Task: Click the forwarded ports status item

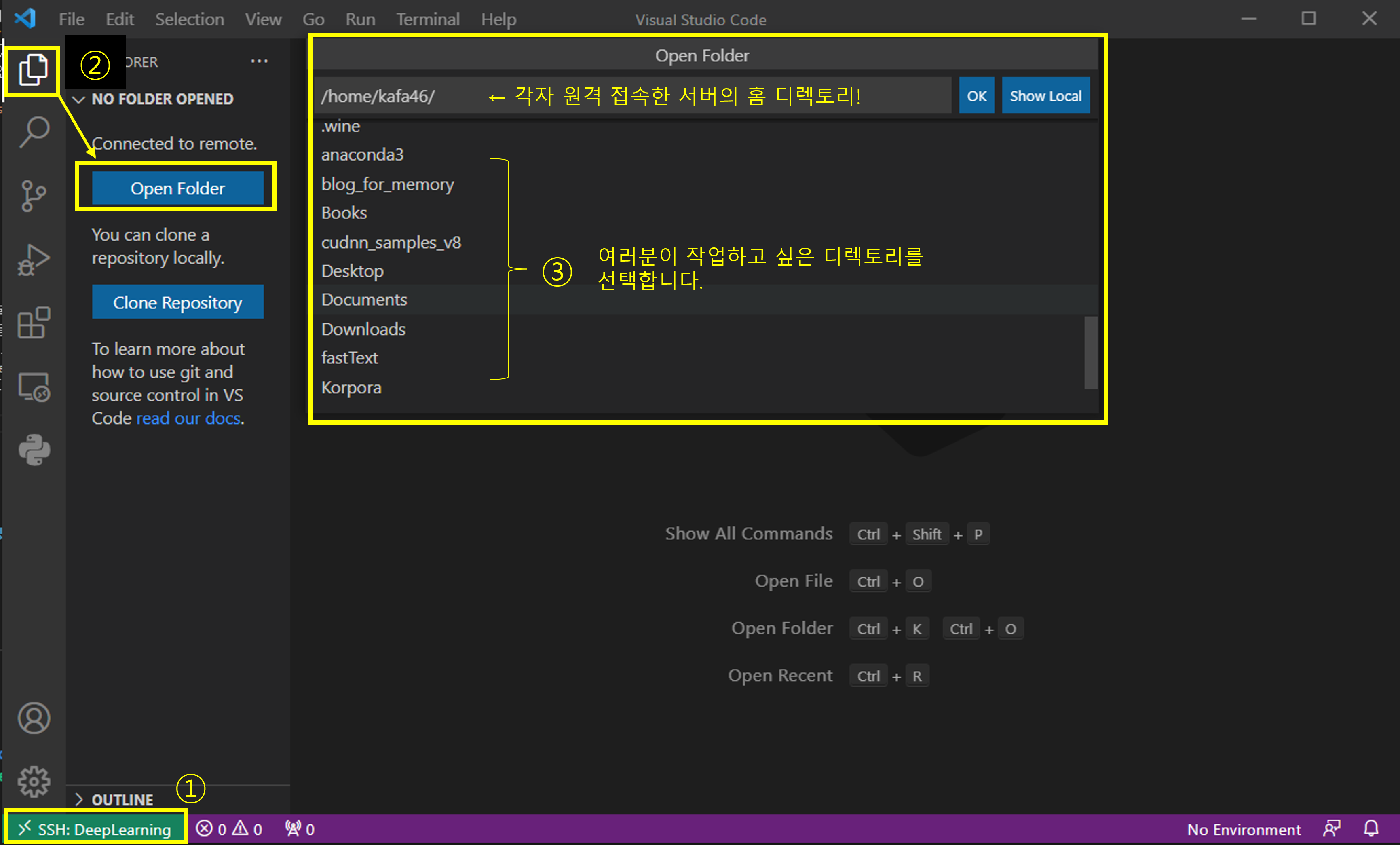Action: (300, 829)
